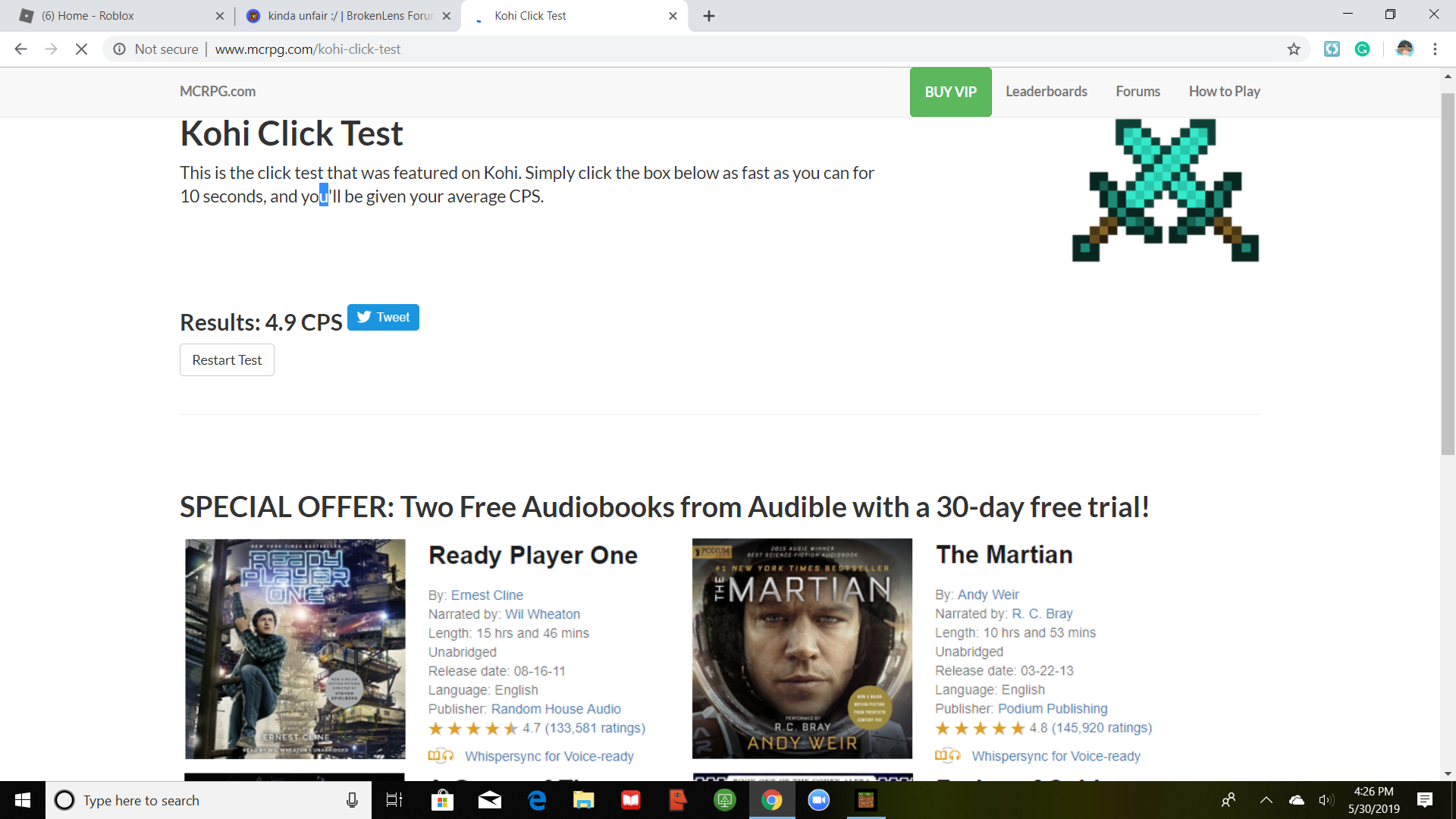Click the Restart Test button

click(x=227, y=360)
